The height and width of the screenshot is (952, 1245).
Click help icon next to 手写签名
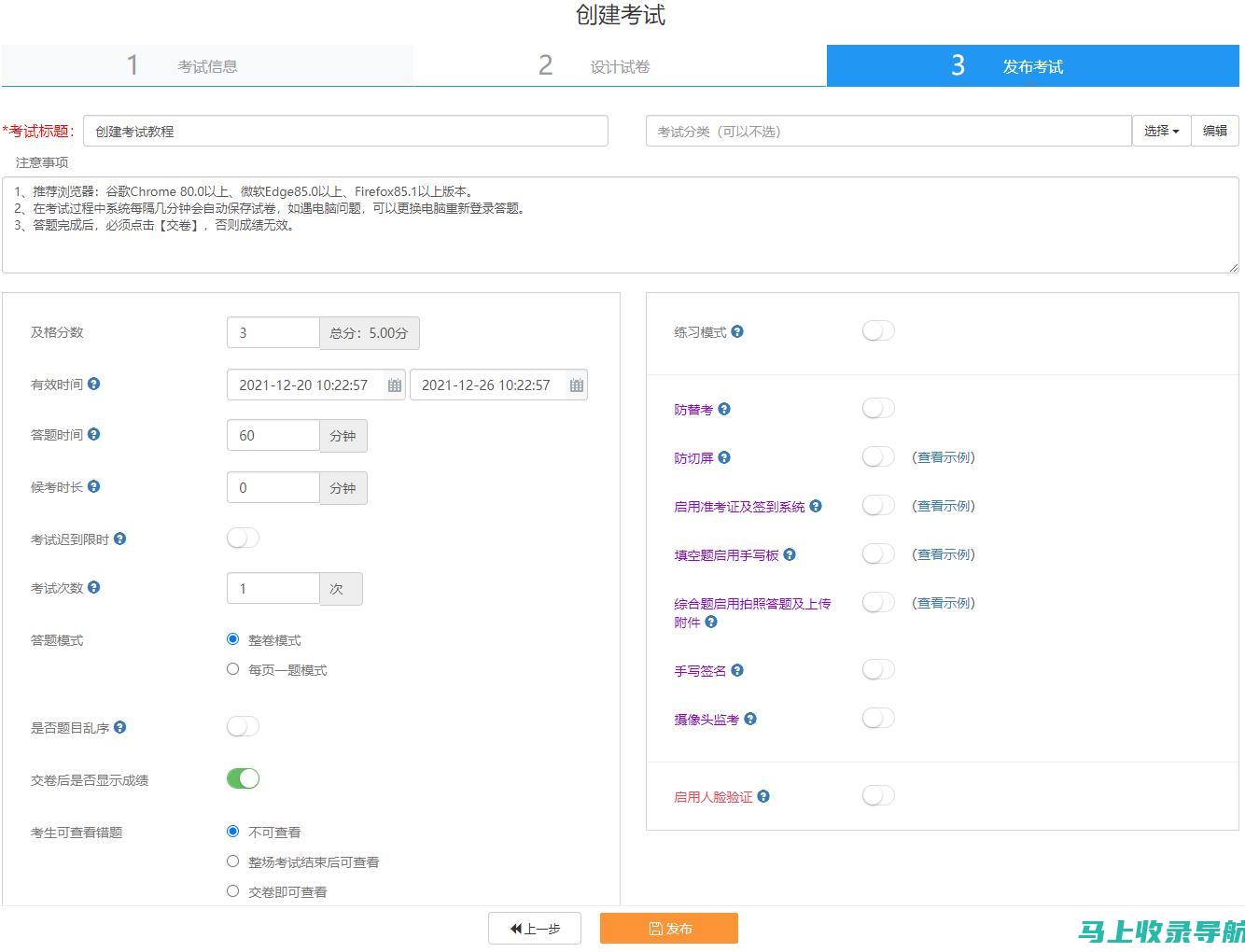point(737,670)
